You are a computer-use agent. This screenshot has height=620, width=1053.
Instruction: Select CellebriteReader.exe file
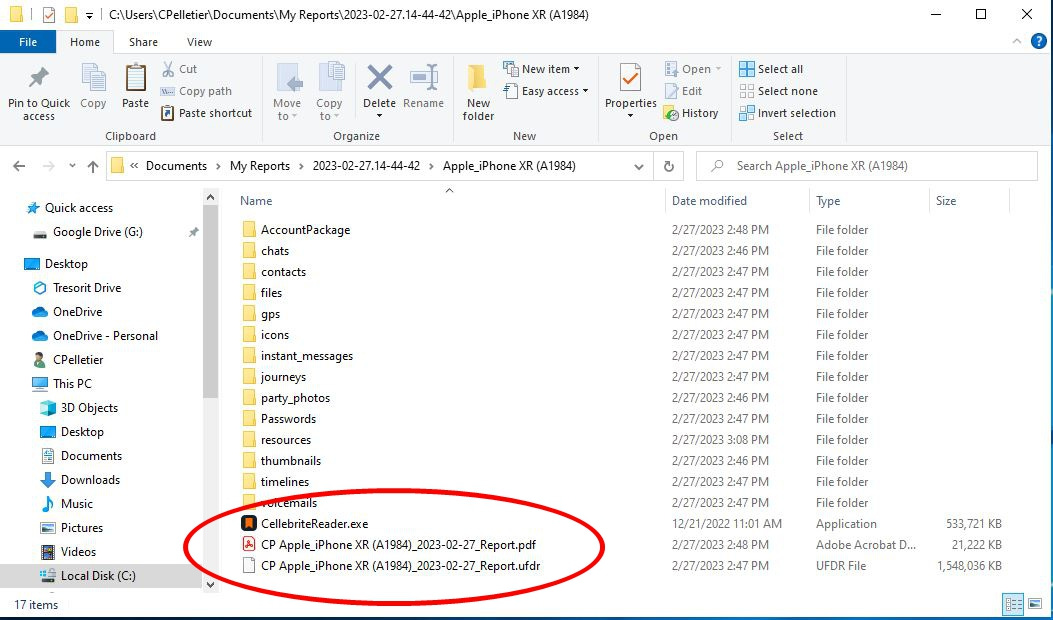tap(314, 523)
